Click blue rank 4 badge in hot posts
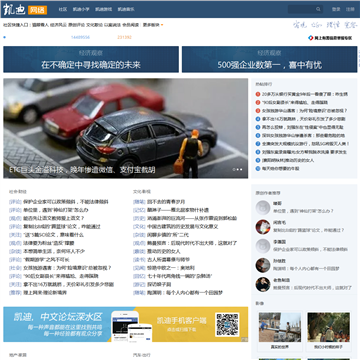This screenshot has width=360, height=360. [x=258, y=119]
